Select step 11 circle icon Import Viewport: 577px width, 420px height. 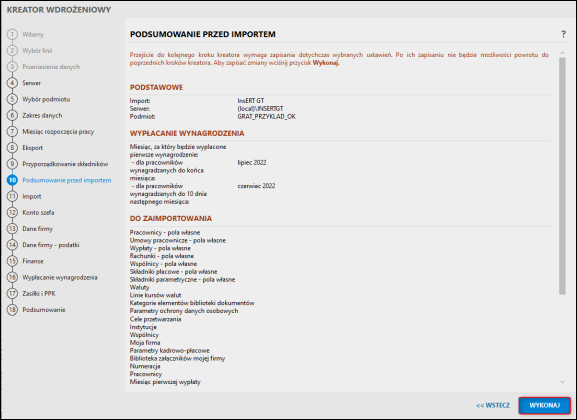(x=12, y=196)
